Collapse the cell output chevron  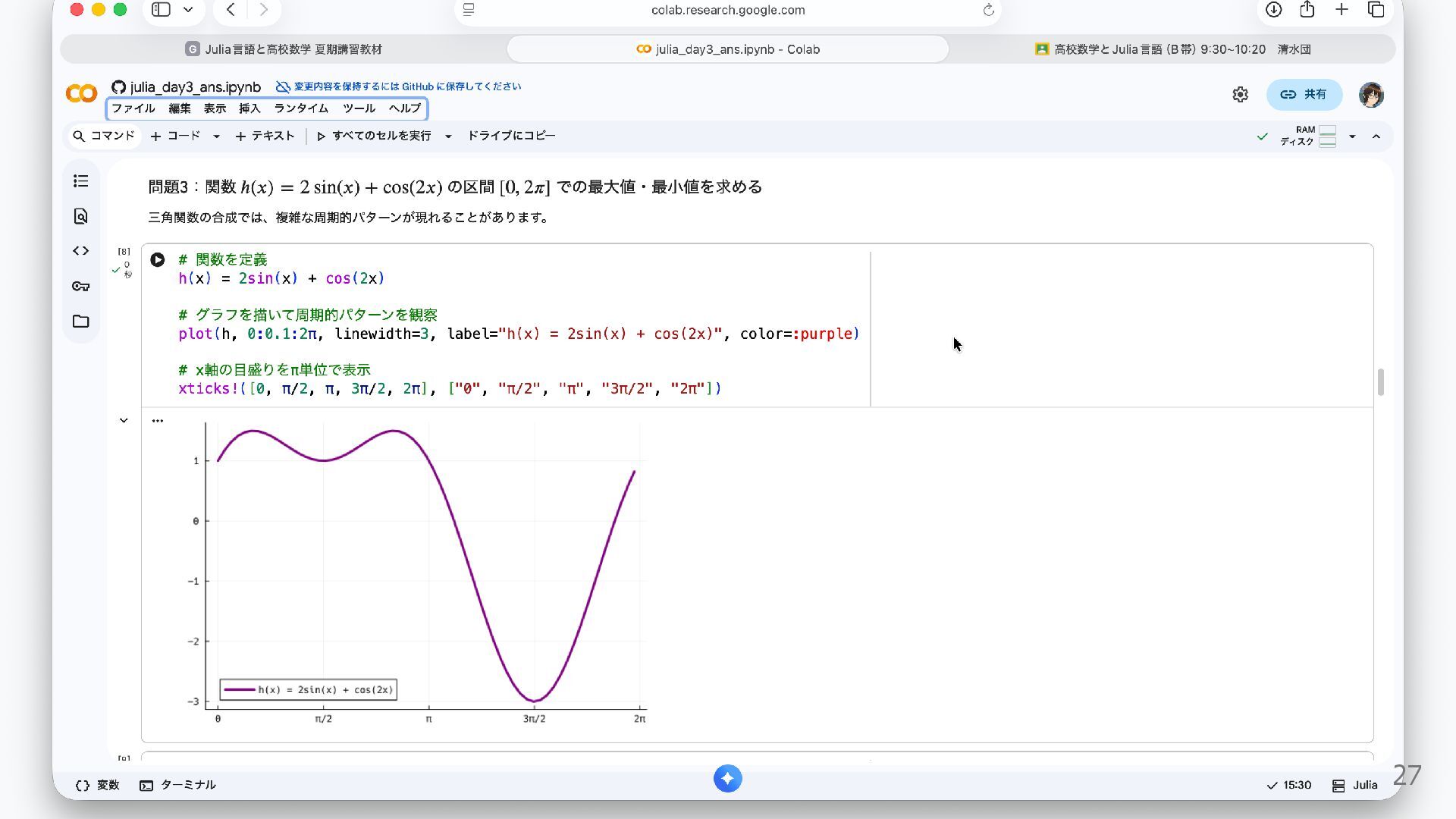tap(124, 421)
